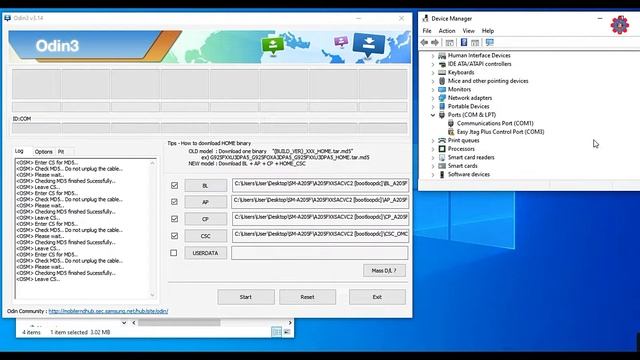
Task: Enable the USERDATA checkbox
Action: [x=173, y=253]
